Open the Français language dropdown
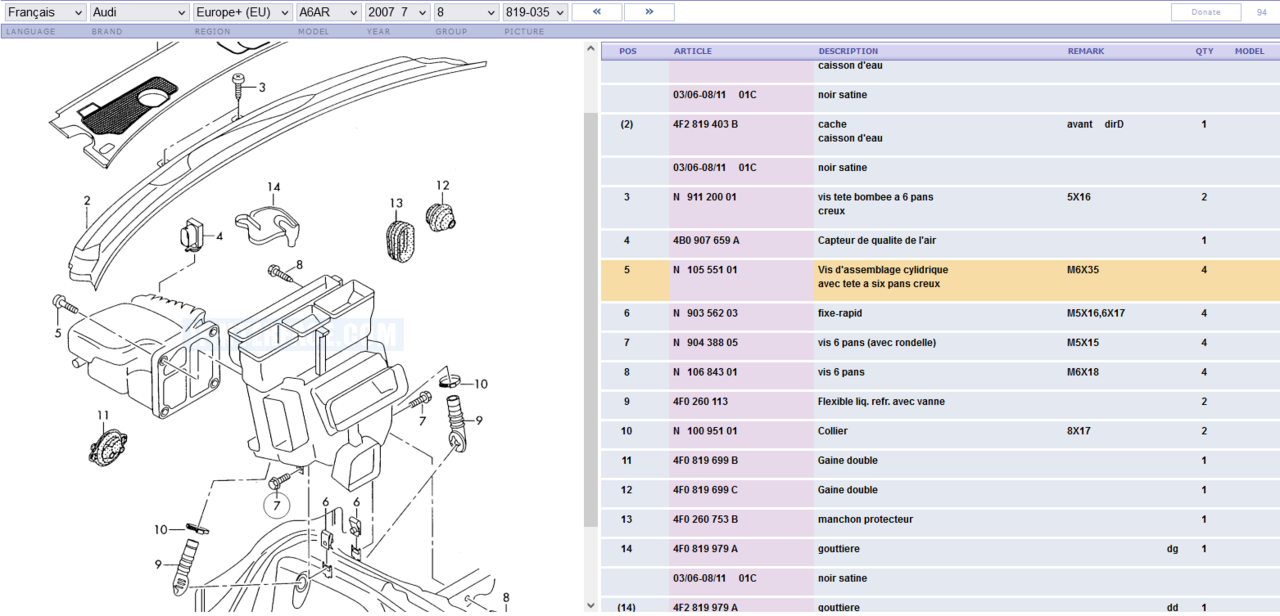Viewport: 1280px width, 616px height. pos(45,12)
